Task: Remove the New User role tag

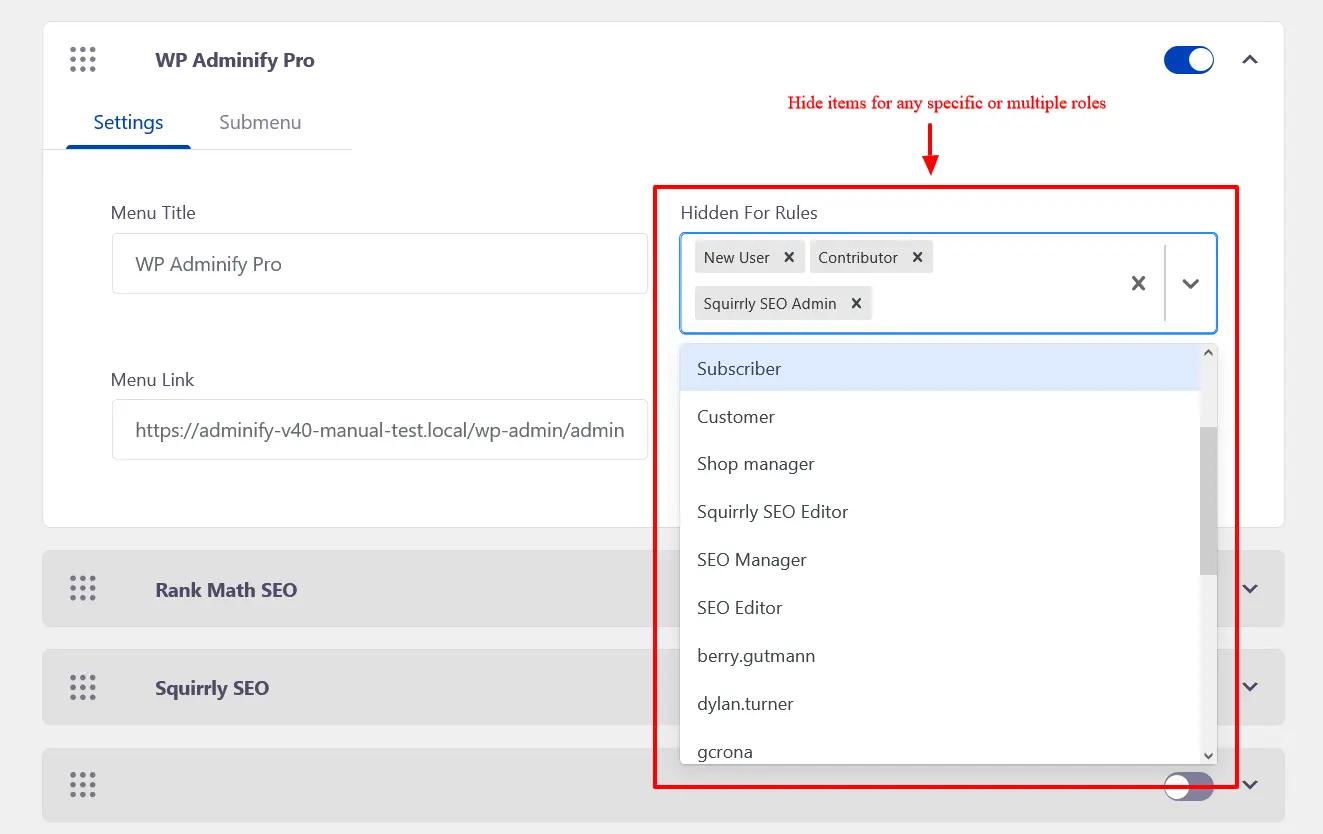Action: point(789,257)
